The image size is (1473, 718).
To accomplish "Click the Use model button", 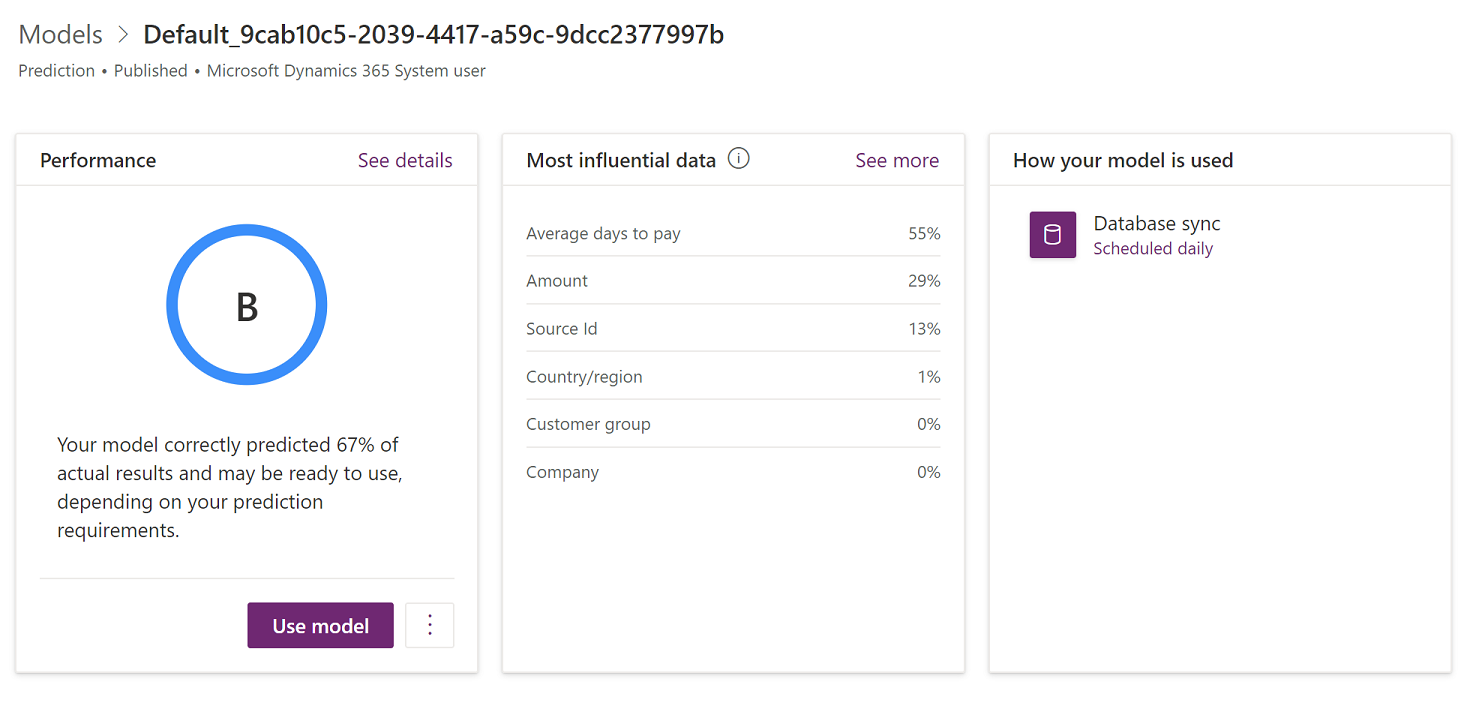I will point(320,624).
